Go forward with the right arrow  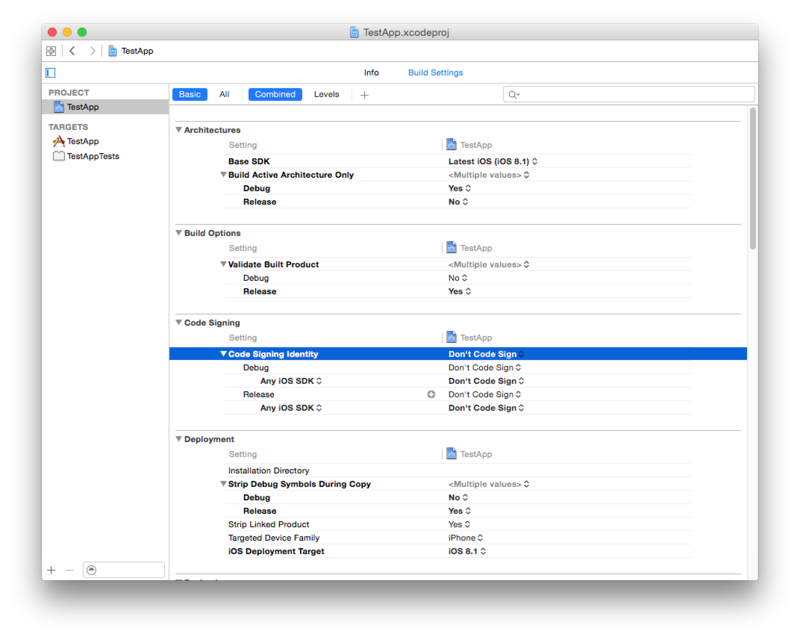point(92,51)
